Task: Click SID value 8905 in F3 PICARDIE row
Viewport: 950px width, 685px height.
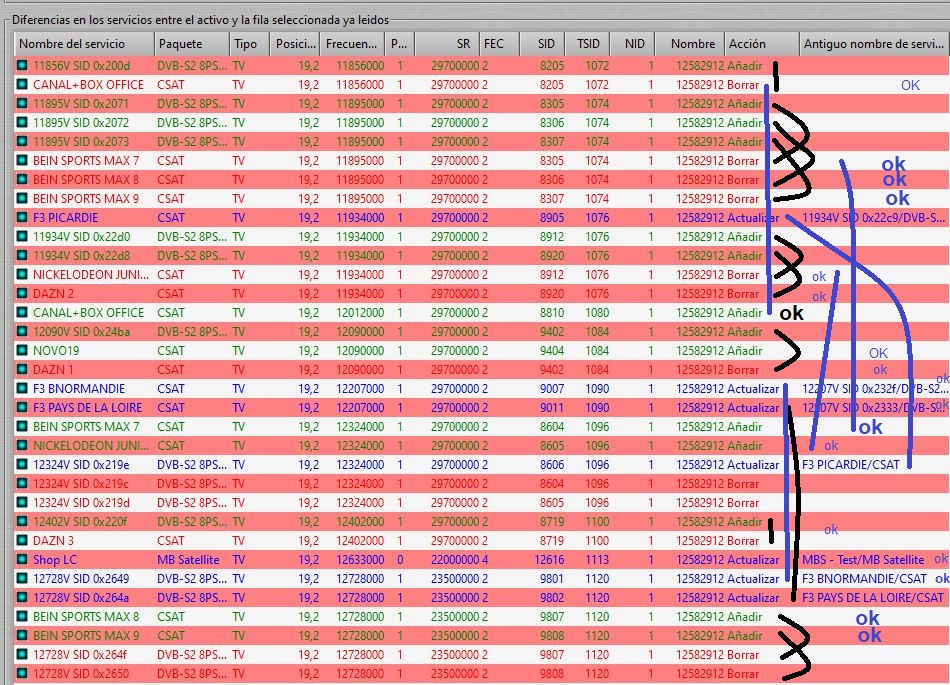Action: [552, 217]
